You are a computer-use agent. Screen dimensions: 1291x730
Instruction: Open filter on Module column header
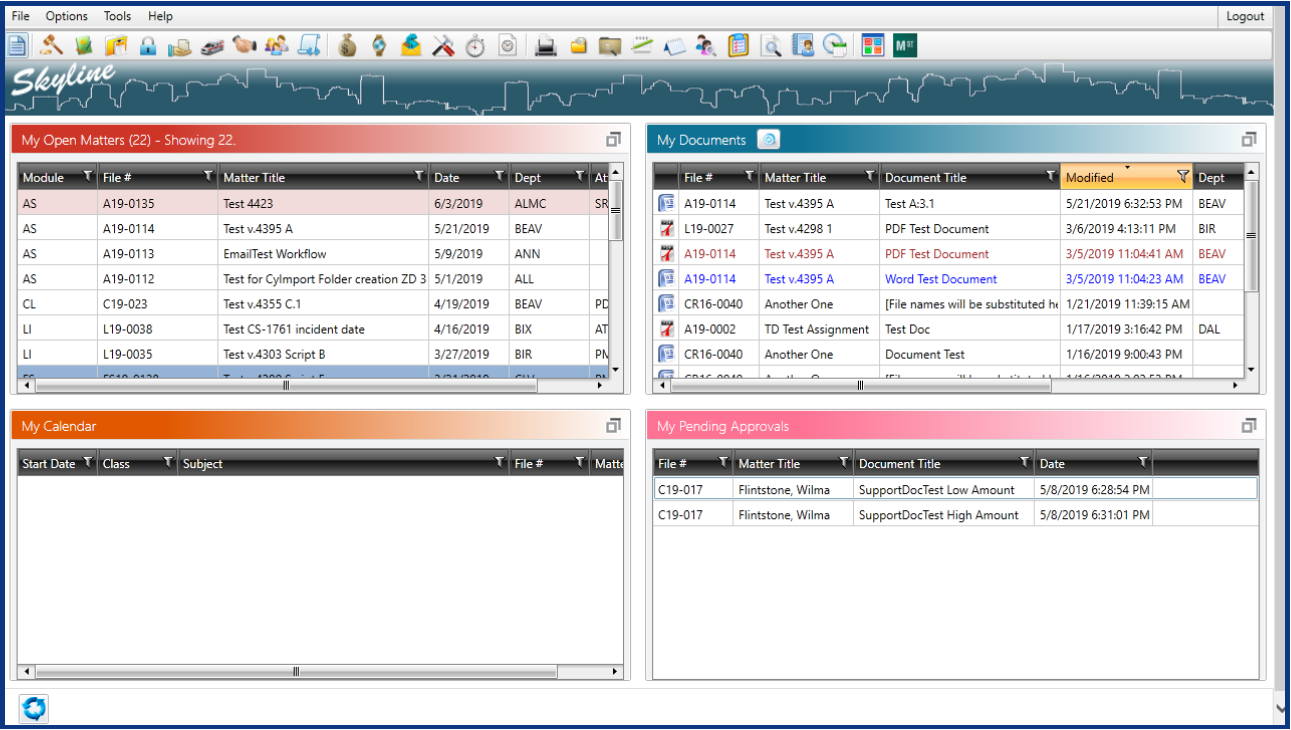click(88, 177)
